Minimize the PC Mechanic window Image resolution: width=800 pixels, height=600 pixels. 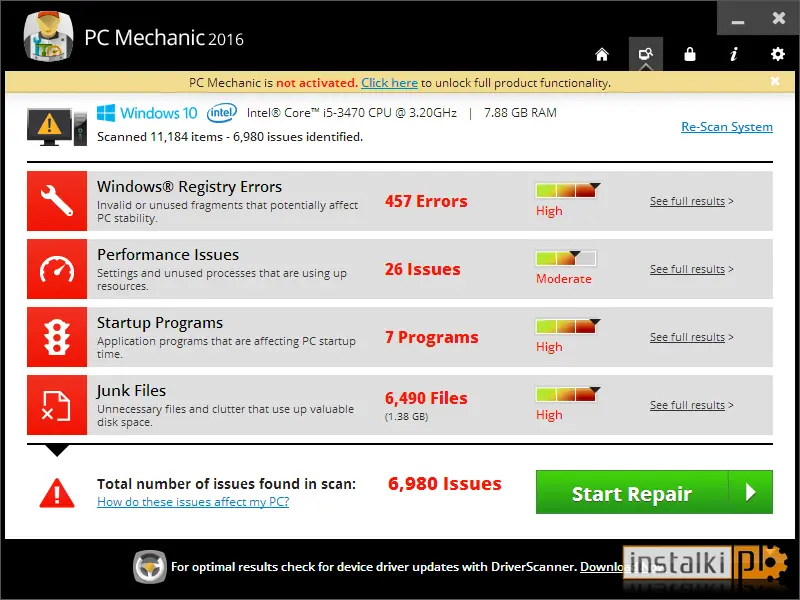click(738, 22)
